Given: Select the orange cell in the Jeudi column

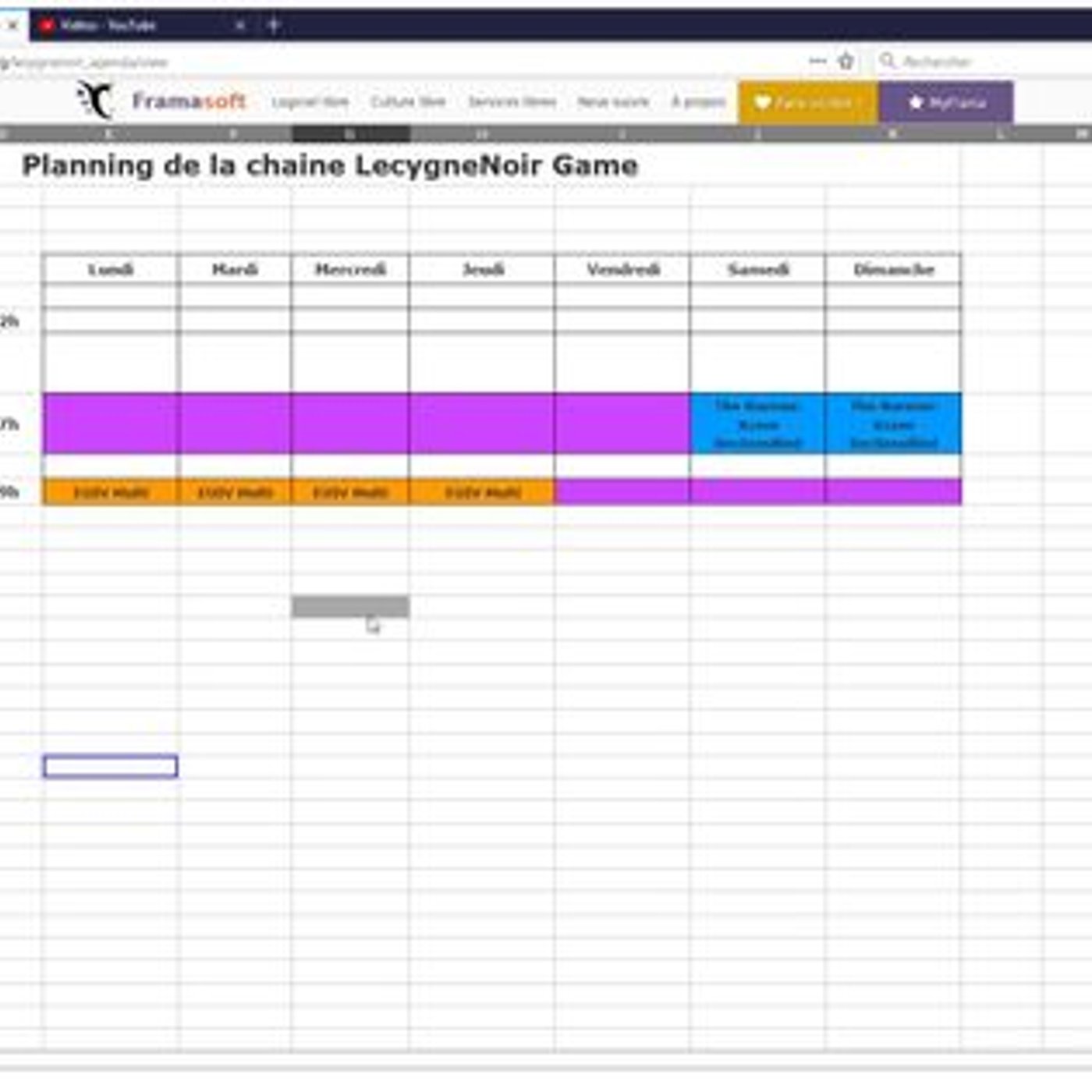Looking at the screenshot, I should coord(482,492).
